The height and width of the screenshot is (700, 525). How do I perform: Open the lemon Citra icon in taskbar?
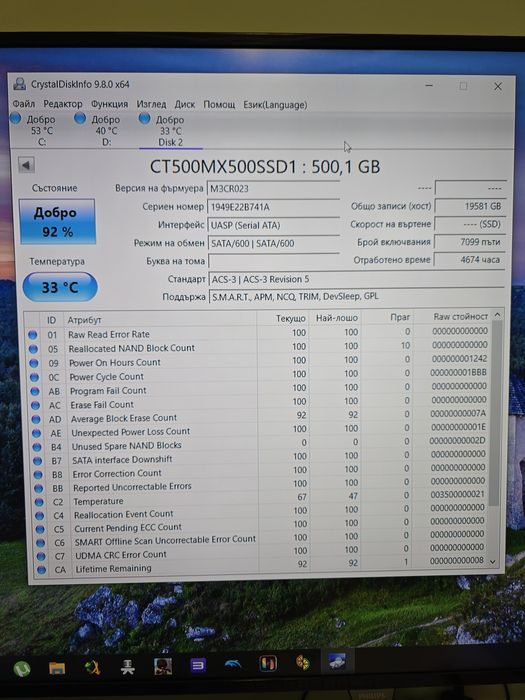tap(303, 662)
